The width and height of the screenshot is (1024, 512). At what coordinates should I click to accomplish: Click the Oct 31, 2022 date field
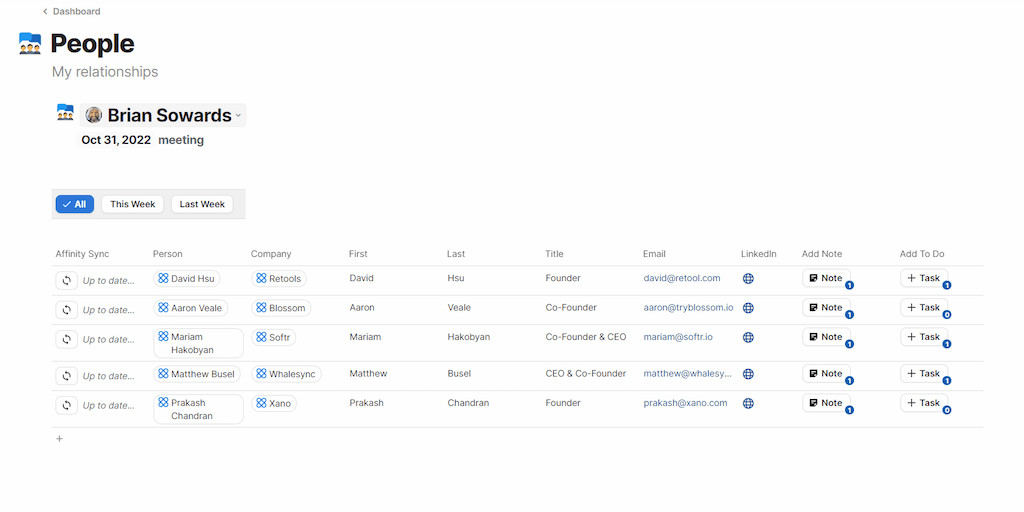coord(116,140)
